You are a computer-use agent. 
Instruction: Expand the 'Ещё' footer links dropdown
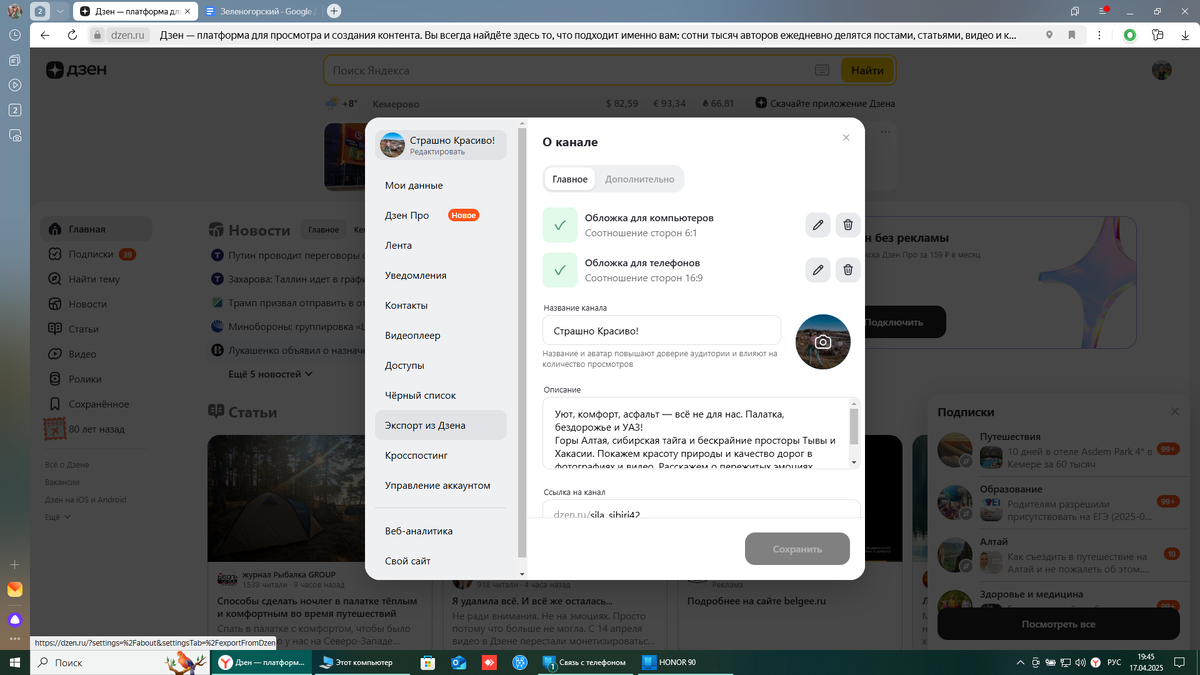58,517
